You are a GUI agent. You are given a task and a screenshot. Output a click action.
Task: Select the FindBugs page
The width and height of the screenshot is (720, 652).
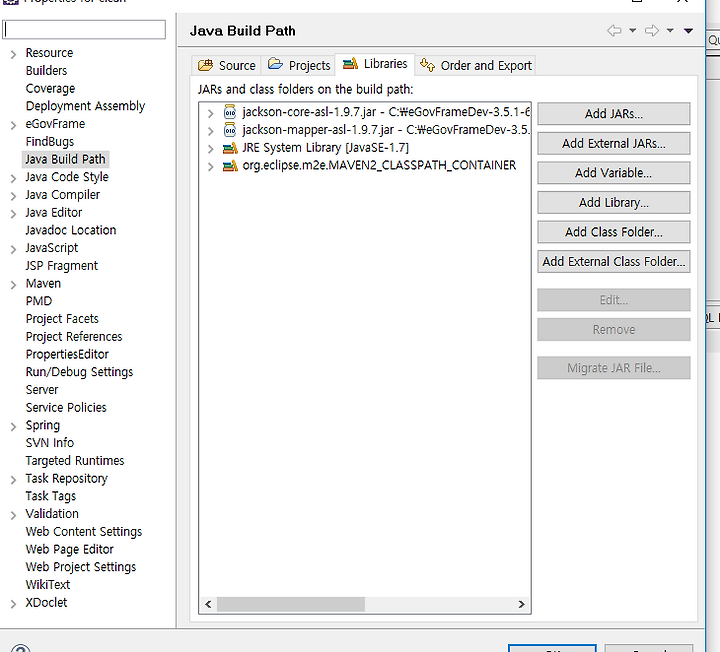click(x=50, y=141)
